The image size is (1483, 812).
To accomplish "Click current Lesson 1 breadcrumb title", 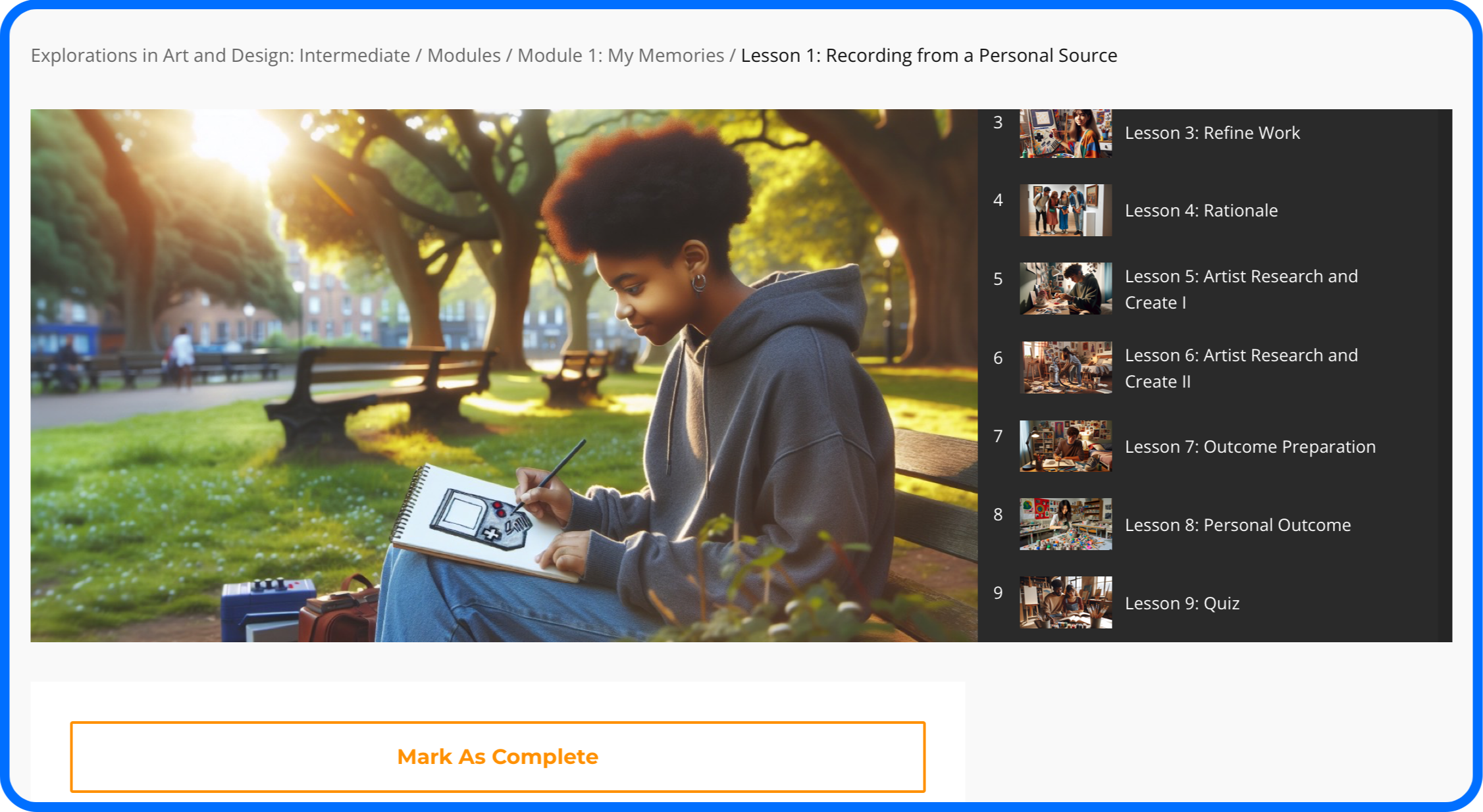I will coord(928,55).
